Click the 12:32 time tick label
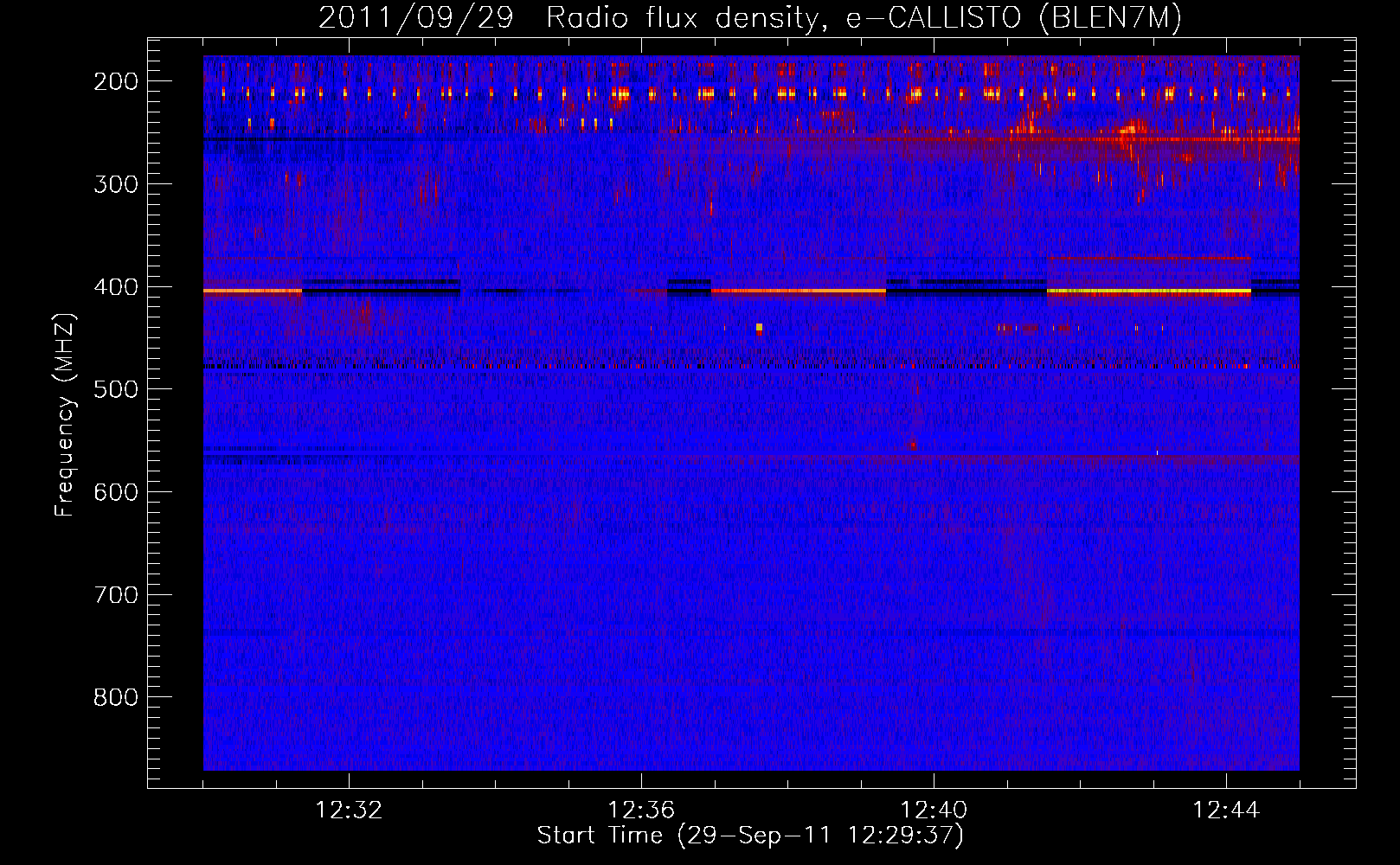The image size is (1400, 865). [x=349, y=811]
